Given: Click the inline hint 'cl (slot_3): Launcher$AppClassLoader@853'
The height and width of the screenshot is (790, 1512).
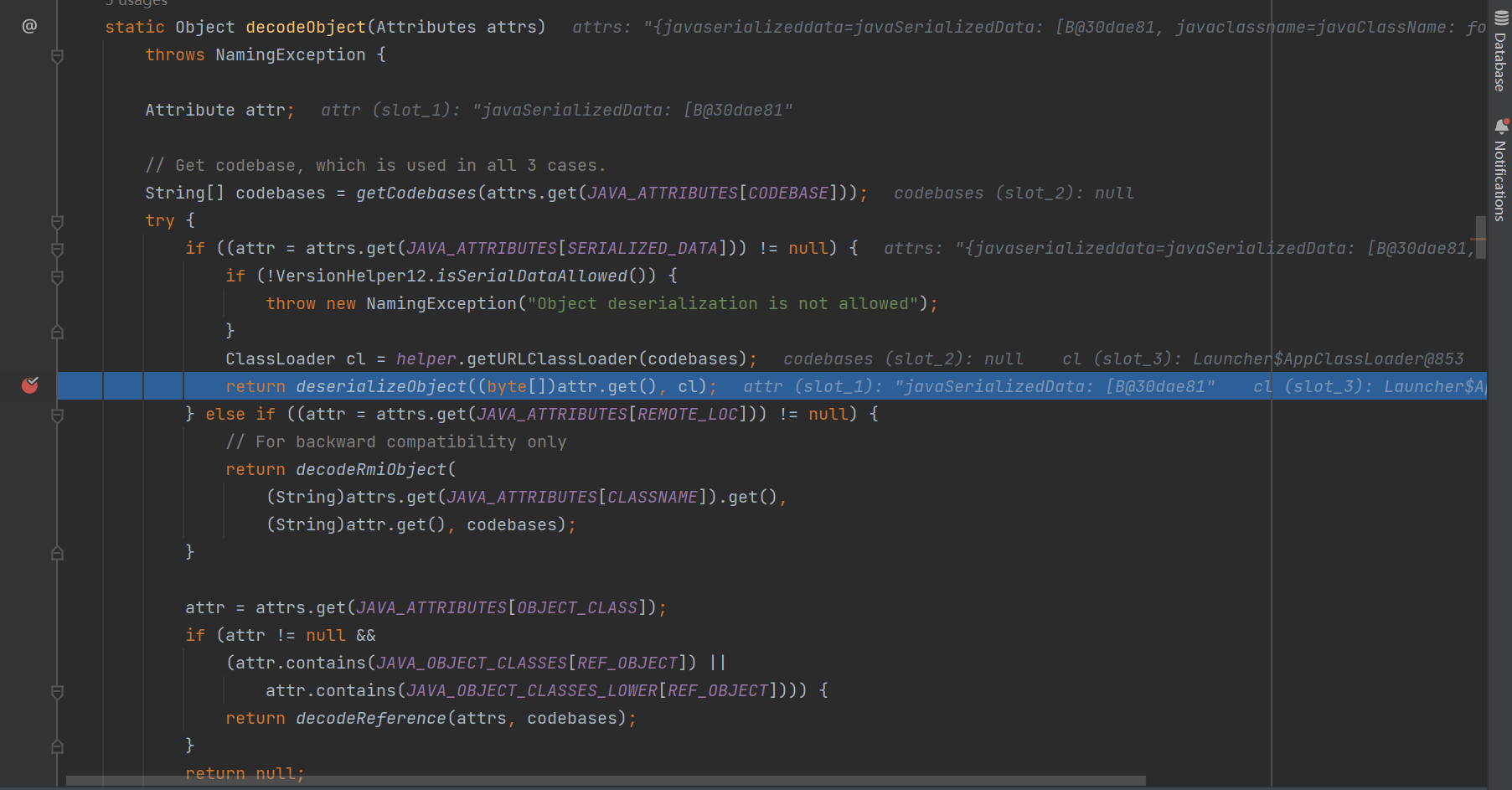Looking at the screenshot, I should (1262, 359).
